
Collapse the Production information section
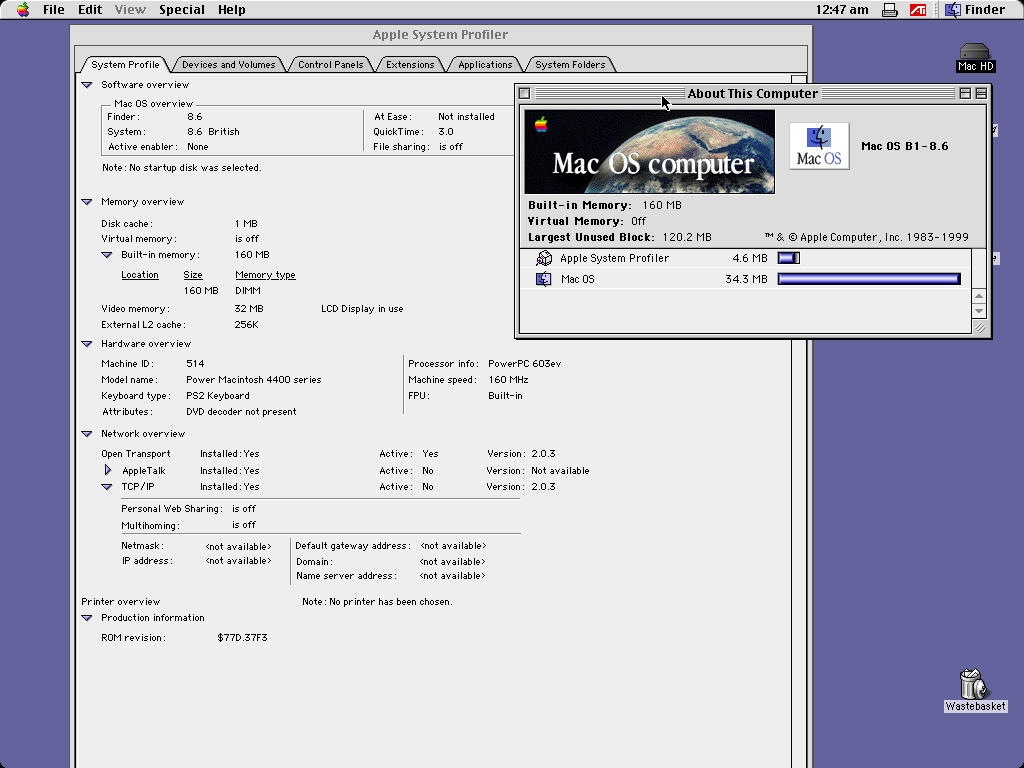point(87,618)
